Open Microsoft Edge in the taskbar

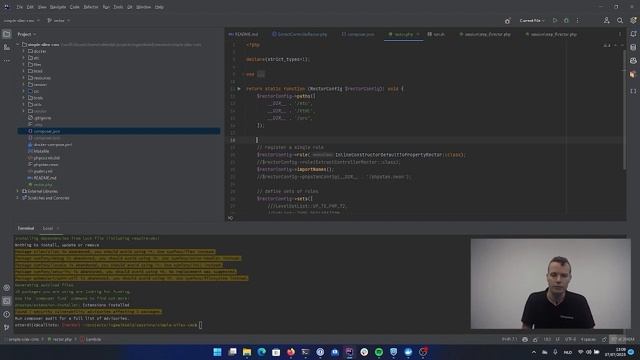[261, 352]
